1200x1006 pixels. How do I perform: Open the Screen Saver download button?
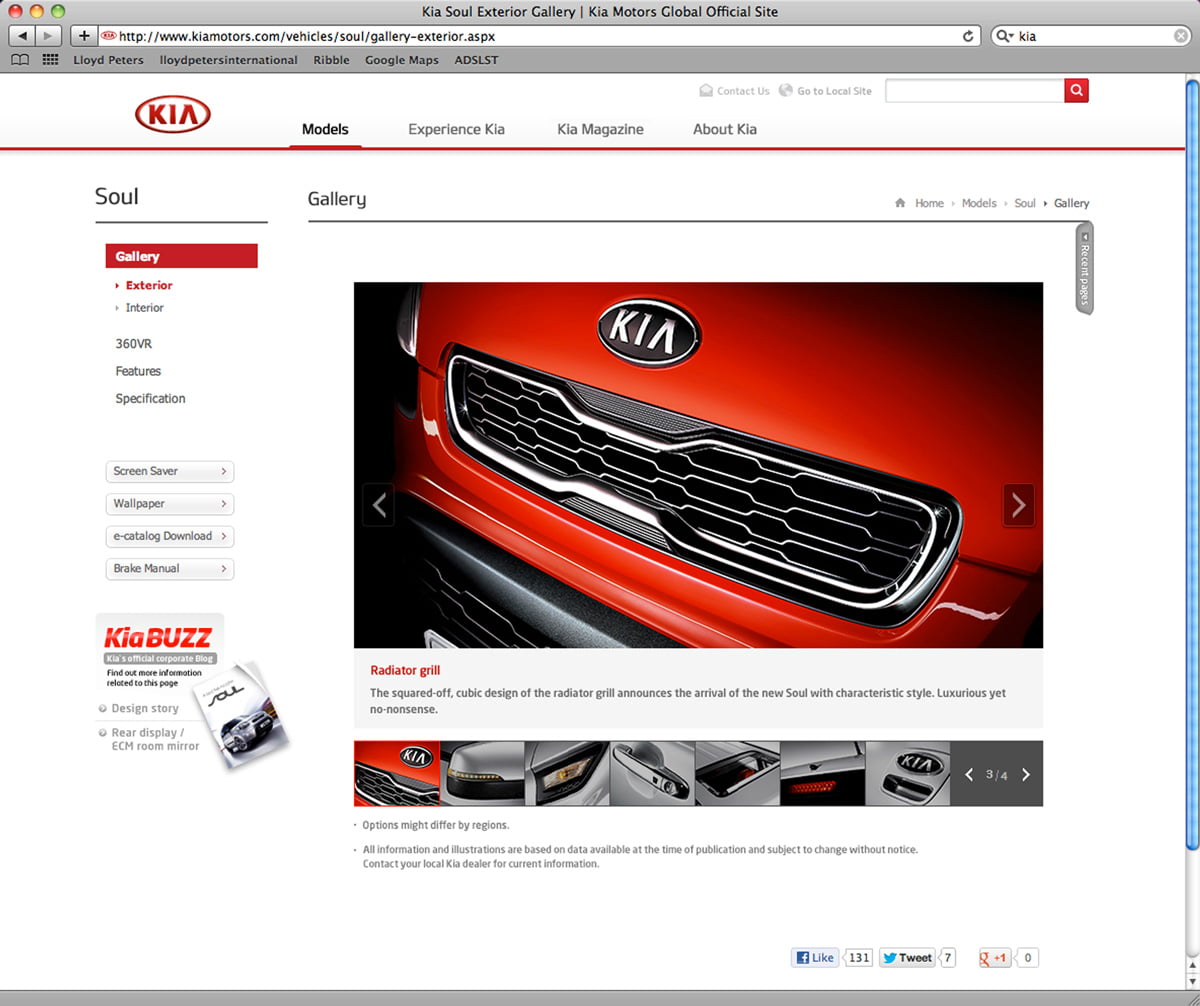pos(169,471)
